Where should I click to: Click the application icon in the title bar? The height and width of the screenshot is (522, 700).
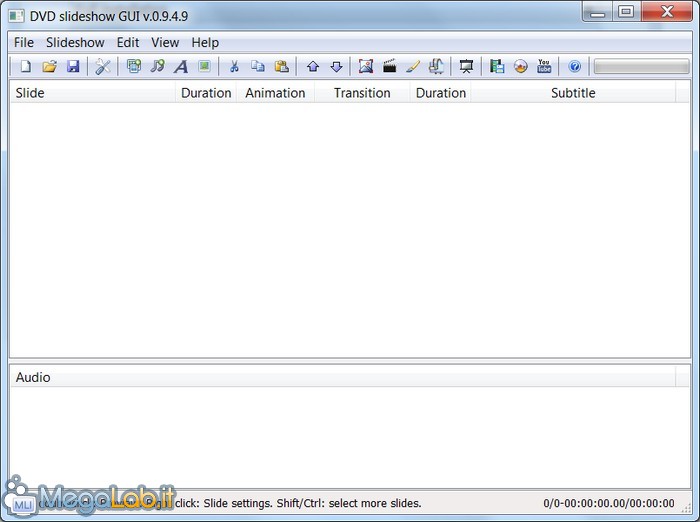17,16
